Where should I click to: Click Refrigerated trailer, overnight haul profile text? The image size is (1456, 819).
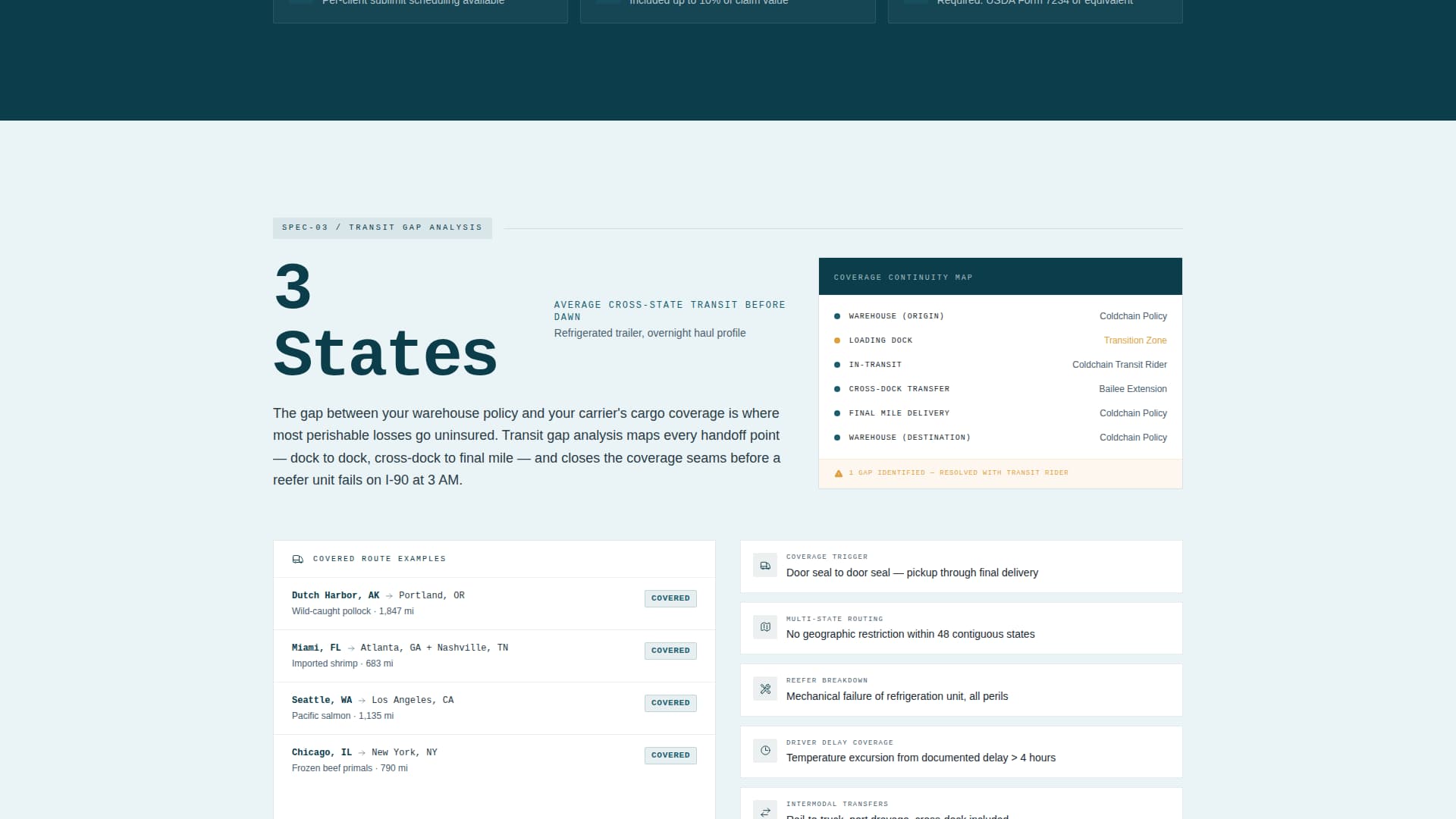coord(650,333)
